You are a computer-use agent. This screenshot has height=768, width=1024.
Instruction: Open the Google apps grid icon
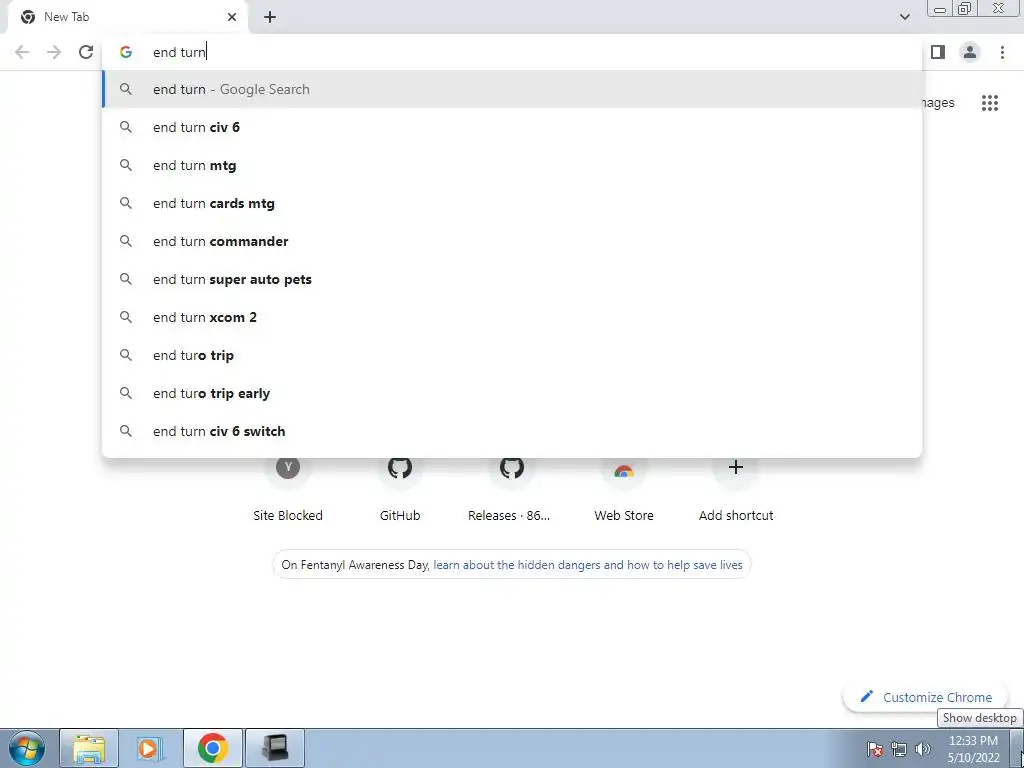[x=990, y=103]
